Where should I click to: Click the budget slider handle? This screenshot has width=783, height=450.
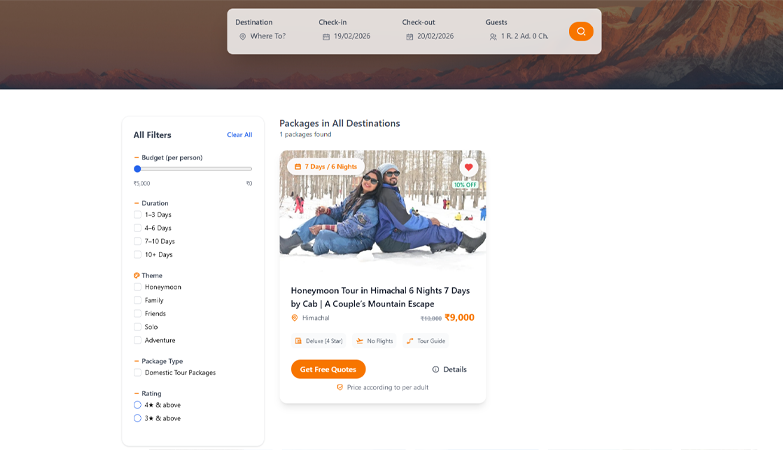tap(137, 169)
